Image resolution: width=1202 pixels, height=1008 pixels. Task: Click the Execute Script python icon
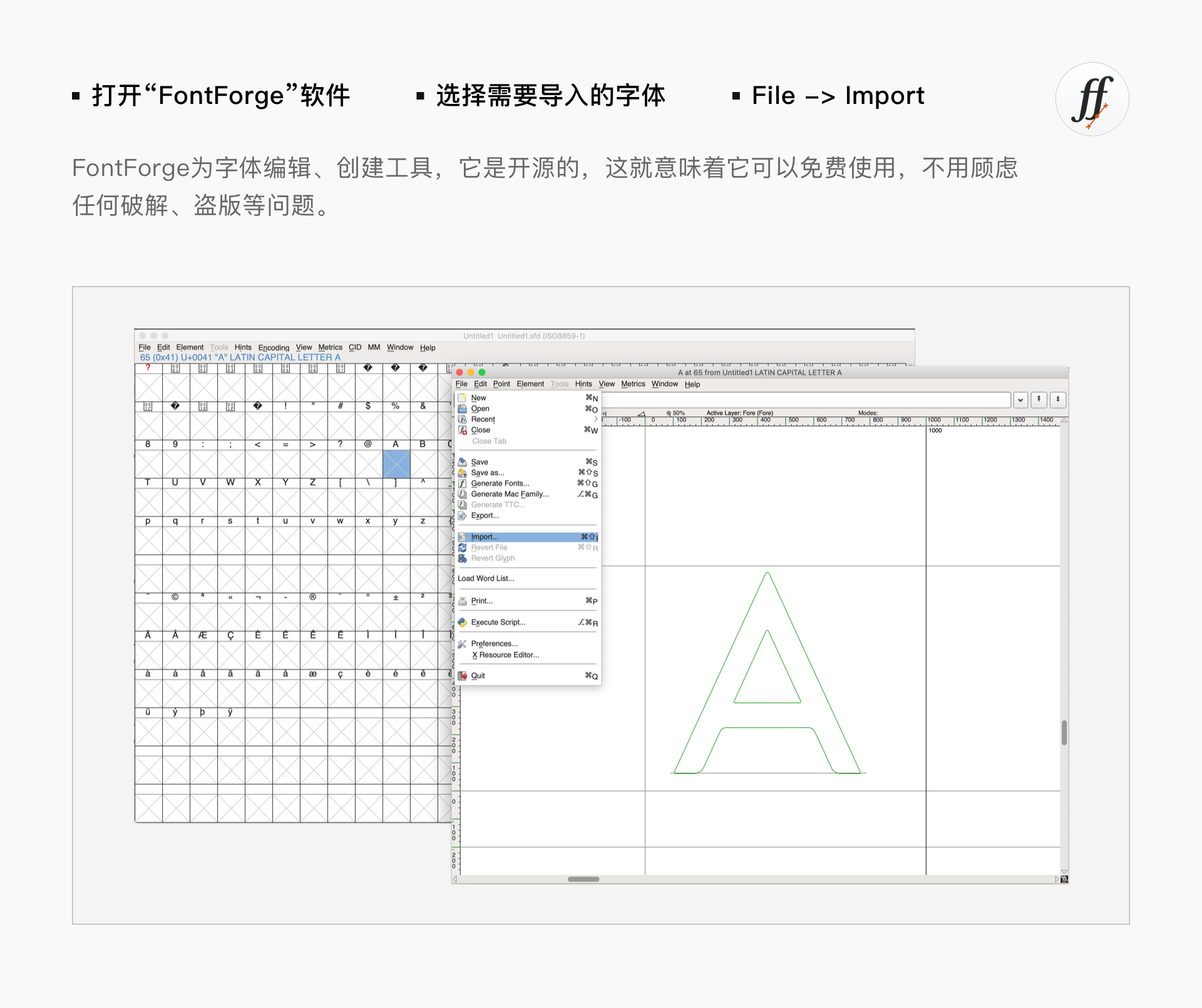(463, 622)
